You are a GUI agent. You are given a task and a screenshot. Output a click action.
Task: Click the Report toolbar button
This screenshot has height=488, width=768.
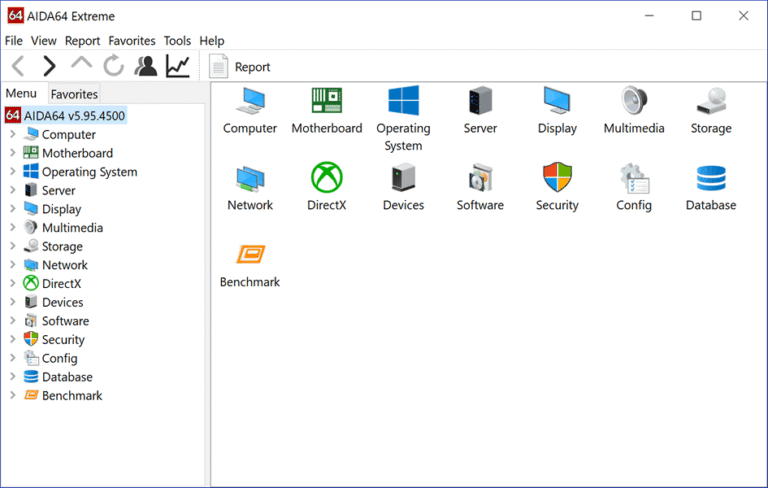(240, 67)
